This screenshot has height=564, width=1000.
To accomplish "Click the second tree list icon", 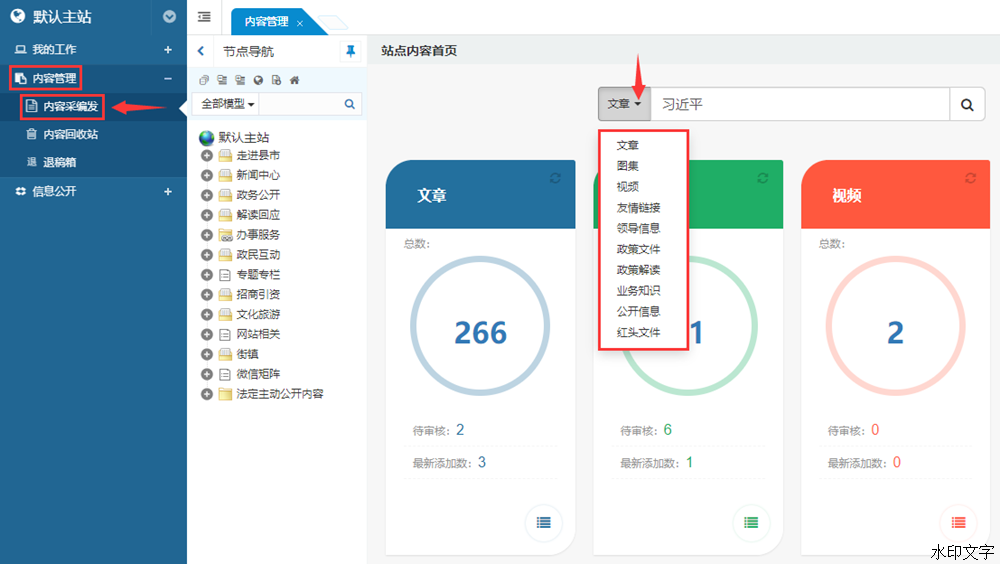I will [222, 80].
